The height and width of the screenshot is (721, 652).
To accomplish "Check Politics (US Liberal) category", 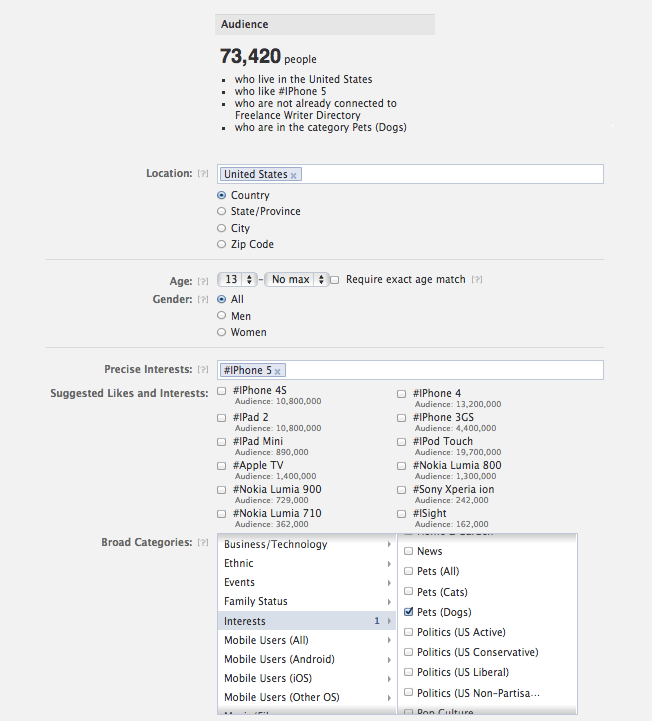I will click(x=408, y=672).
